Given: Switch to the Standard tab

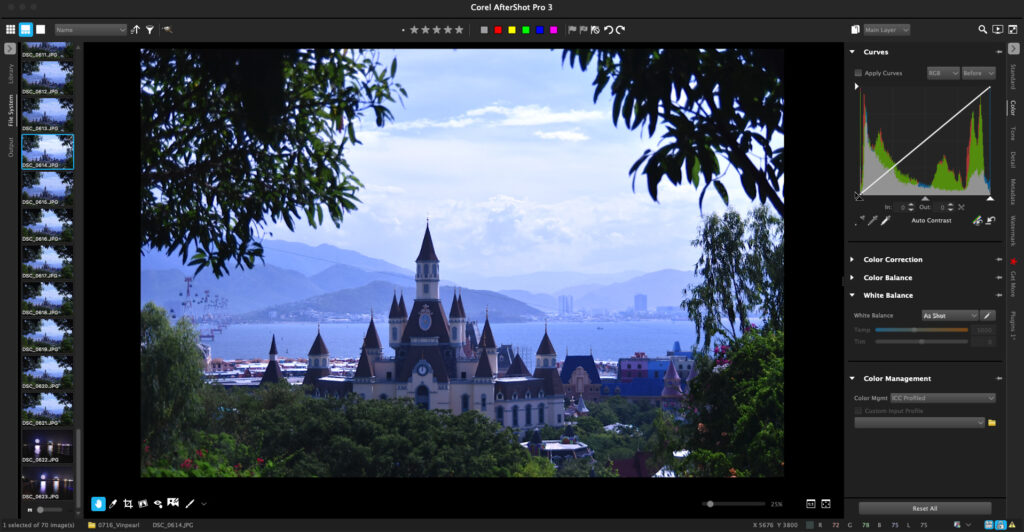Looking at the screenshot, I should point(1013,77).
